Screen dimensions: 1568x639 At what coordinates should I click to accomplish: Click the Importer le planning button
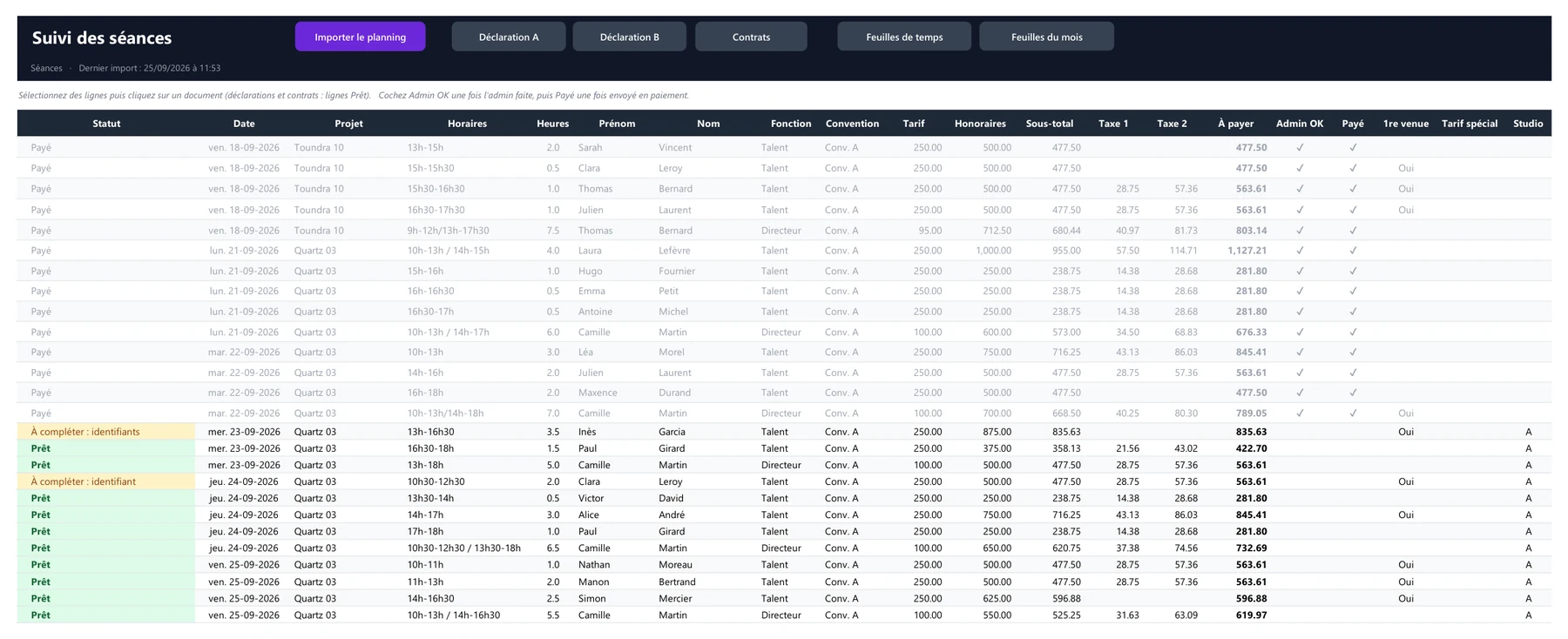pos(360,37)
